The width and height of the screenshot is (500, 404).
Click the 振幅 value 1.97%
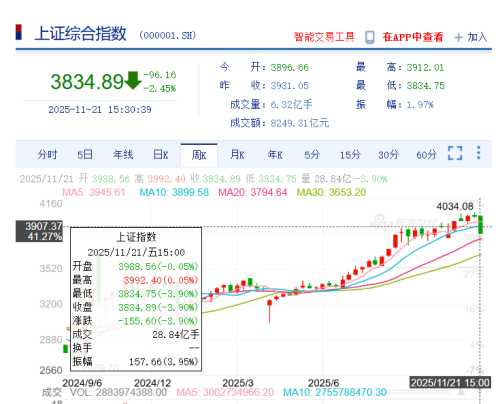point(420,105)
